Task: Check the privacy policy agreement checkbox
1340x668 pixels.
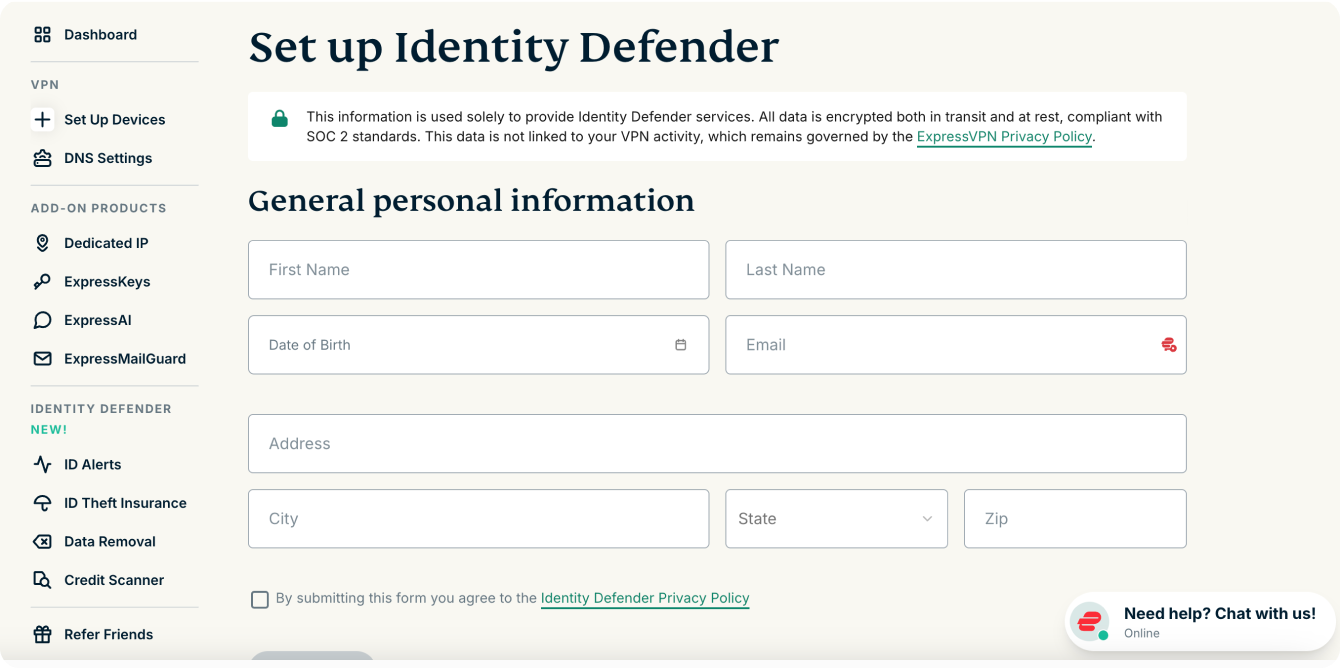Action: coord(260,599)
